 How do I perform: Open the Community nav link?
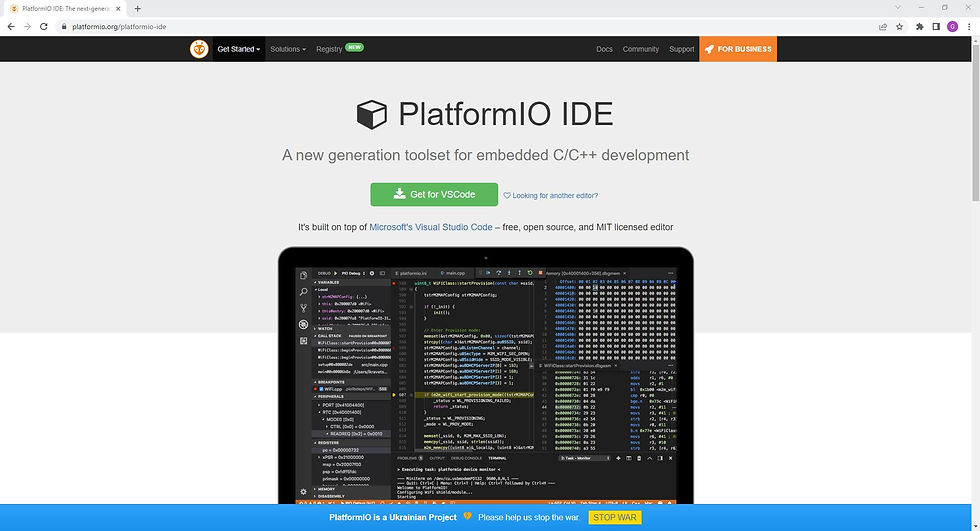click(x=641, y=49)
